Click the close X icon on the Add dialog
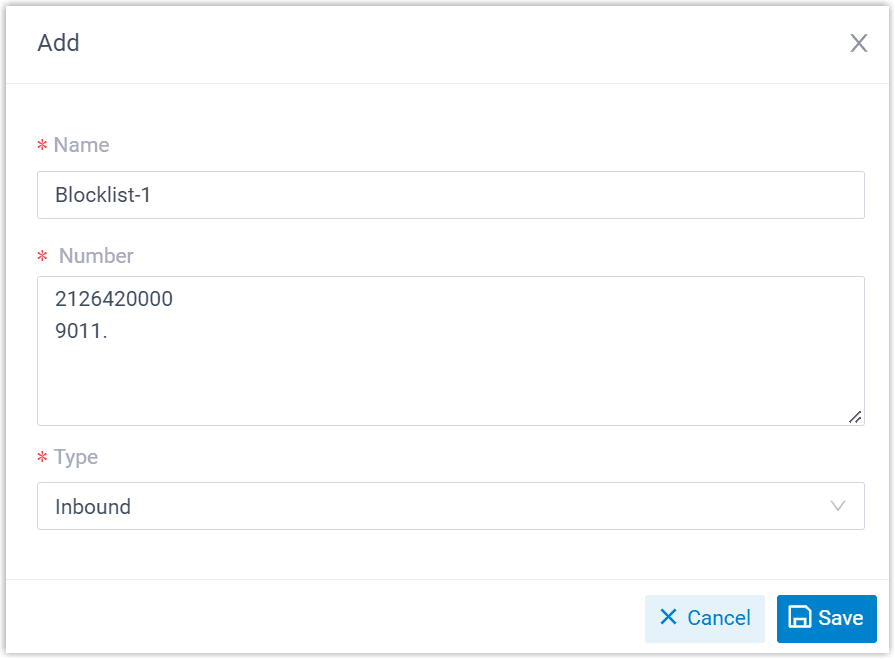The width and height of the screenshot is (895, 659). 858,43
